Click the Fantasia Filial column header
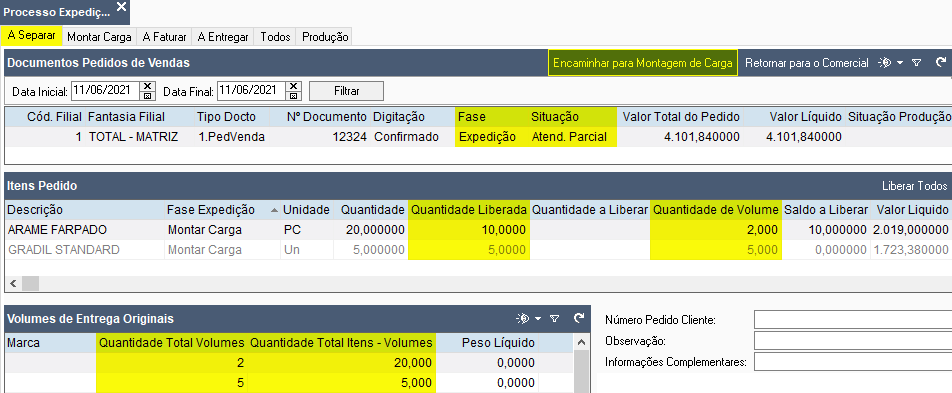952x393 pixels. tap(140, 117)
